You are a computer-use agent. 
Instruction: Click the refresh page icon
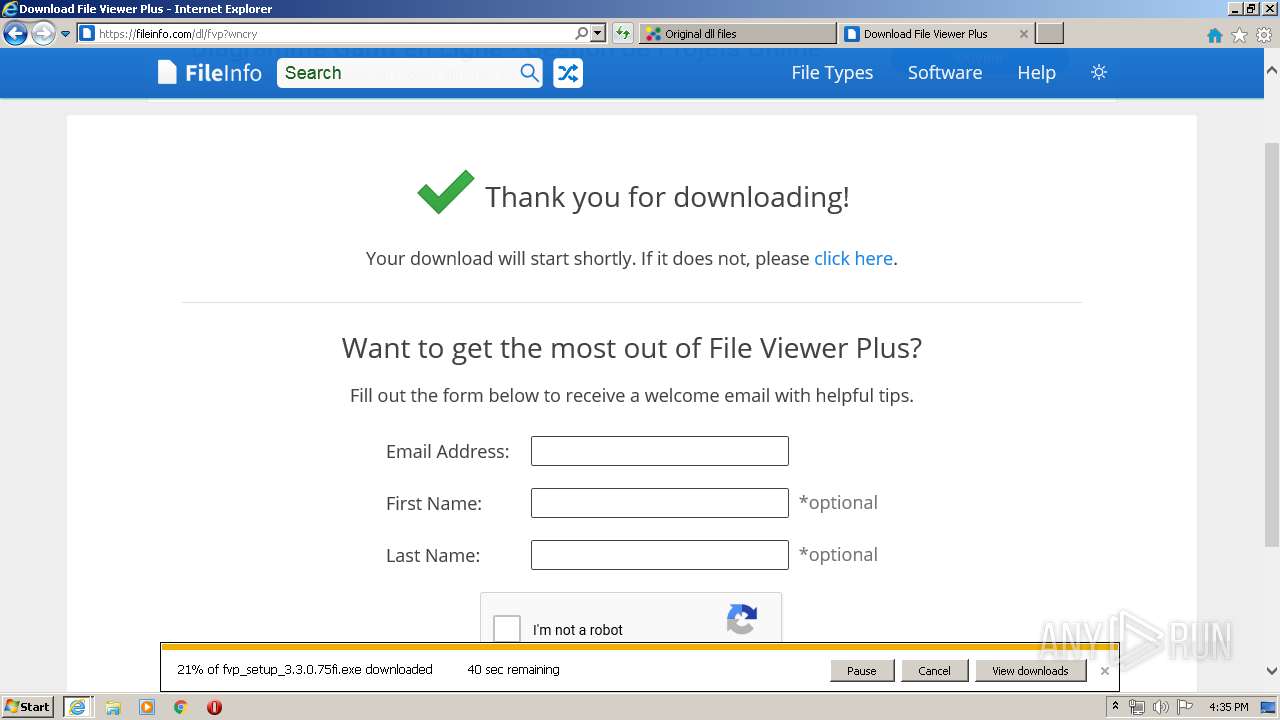(623, 33)
